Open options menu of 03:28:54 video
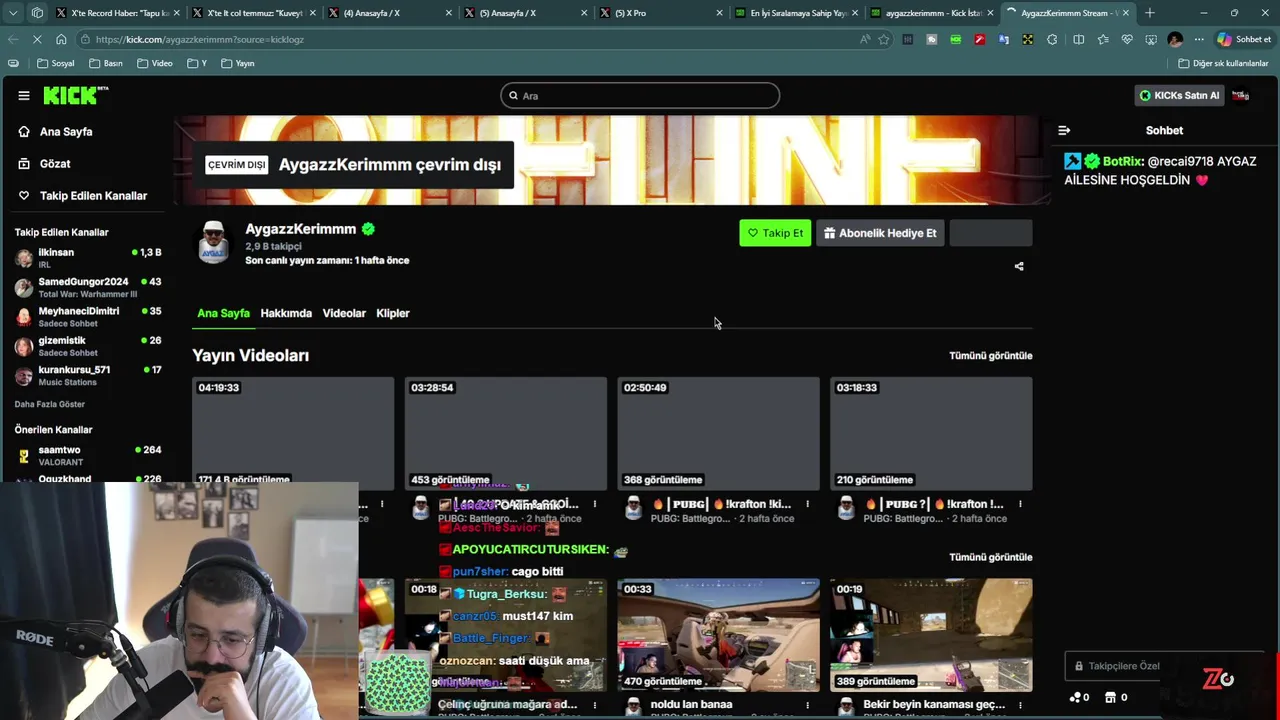 tap(595, 504)
